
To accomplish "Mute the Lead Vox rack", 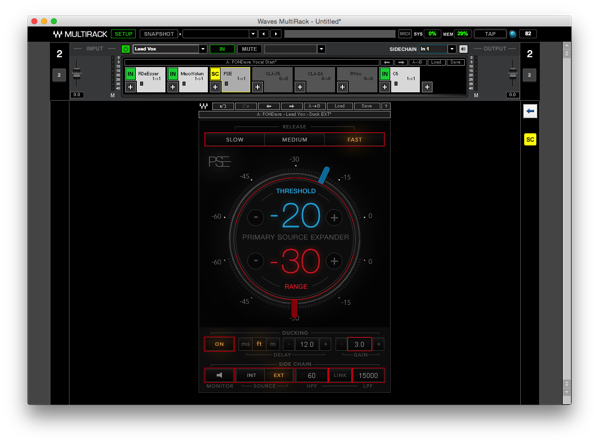I will click(x=249, y=49).
